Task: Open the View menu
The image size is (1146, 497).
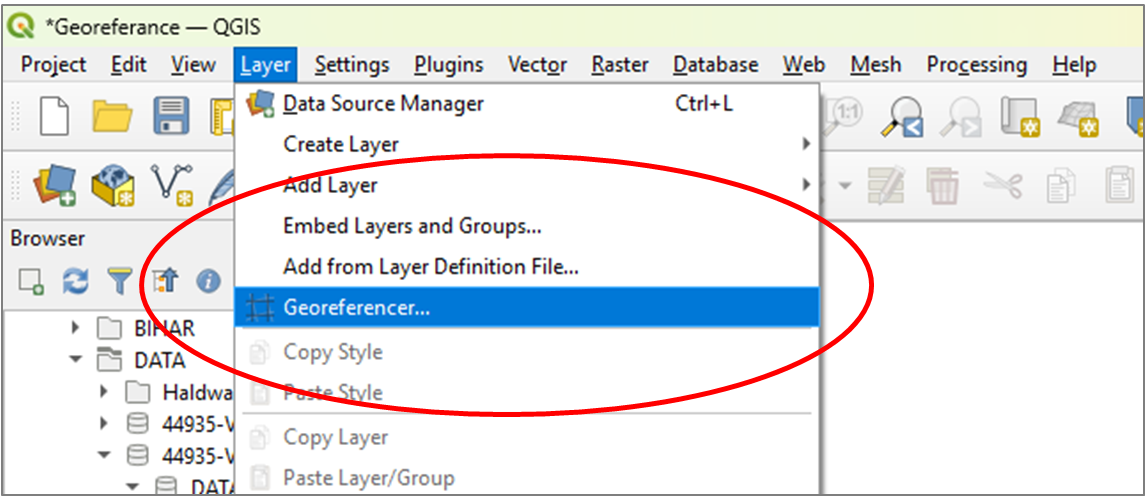Action: (x=193, y=65)
